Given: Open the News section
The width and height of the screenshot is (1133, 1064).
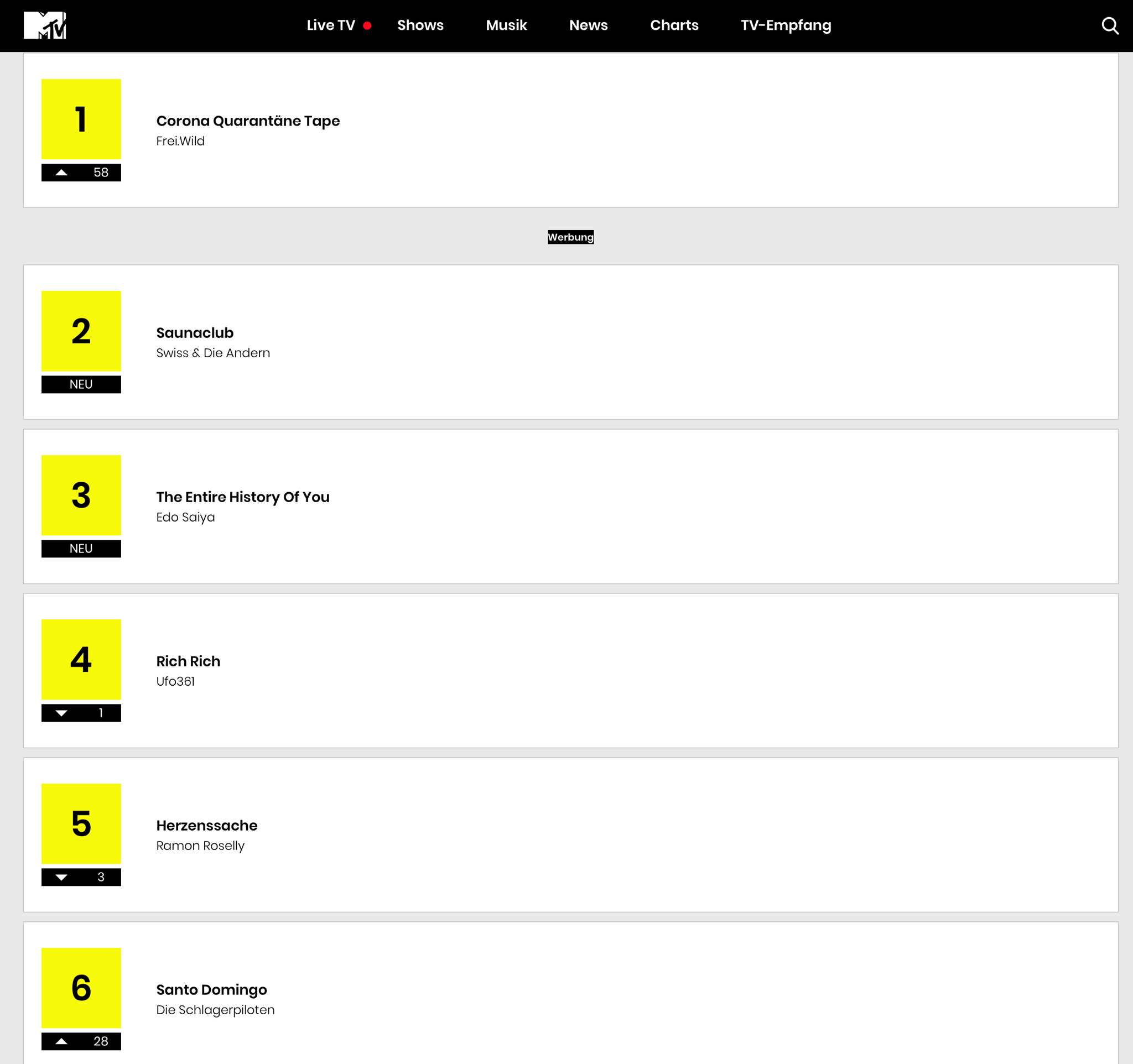Looking at the screenshot, I should (588, 25).
